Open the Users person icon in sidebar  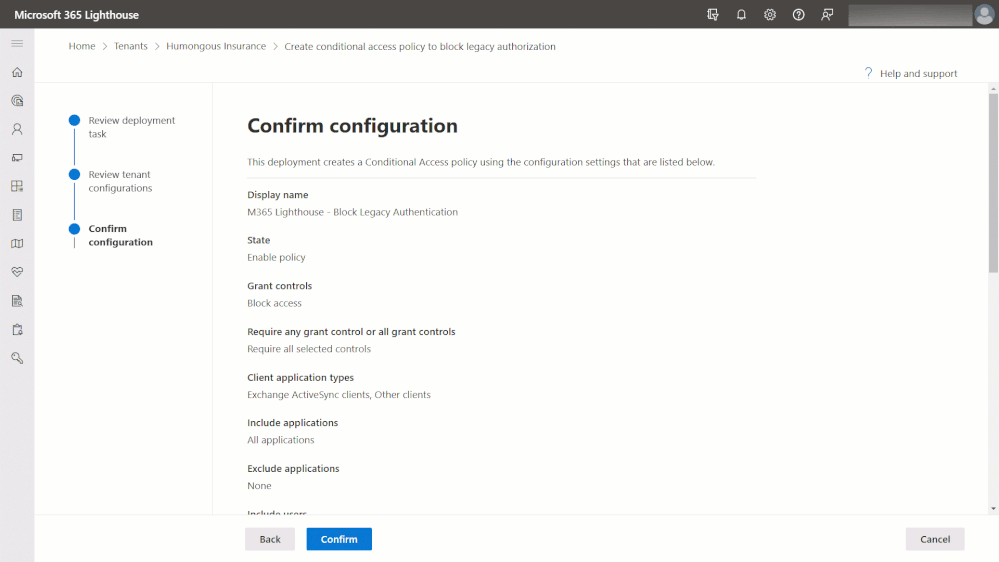coord(17,129)
